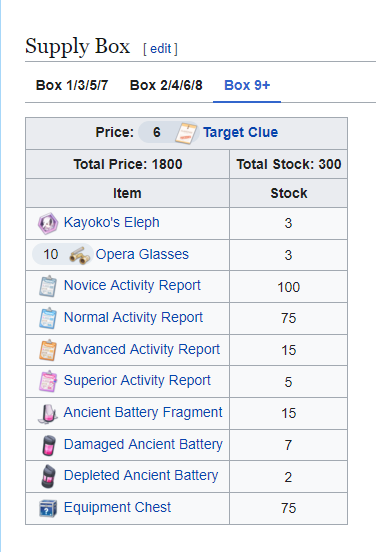
Task: Click the Ancient Battery Fragment icon
Action: pyautogui.click(x=48, y=413)
